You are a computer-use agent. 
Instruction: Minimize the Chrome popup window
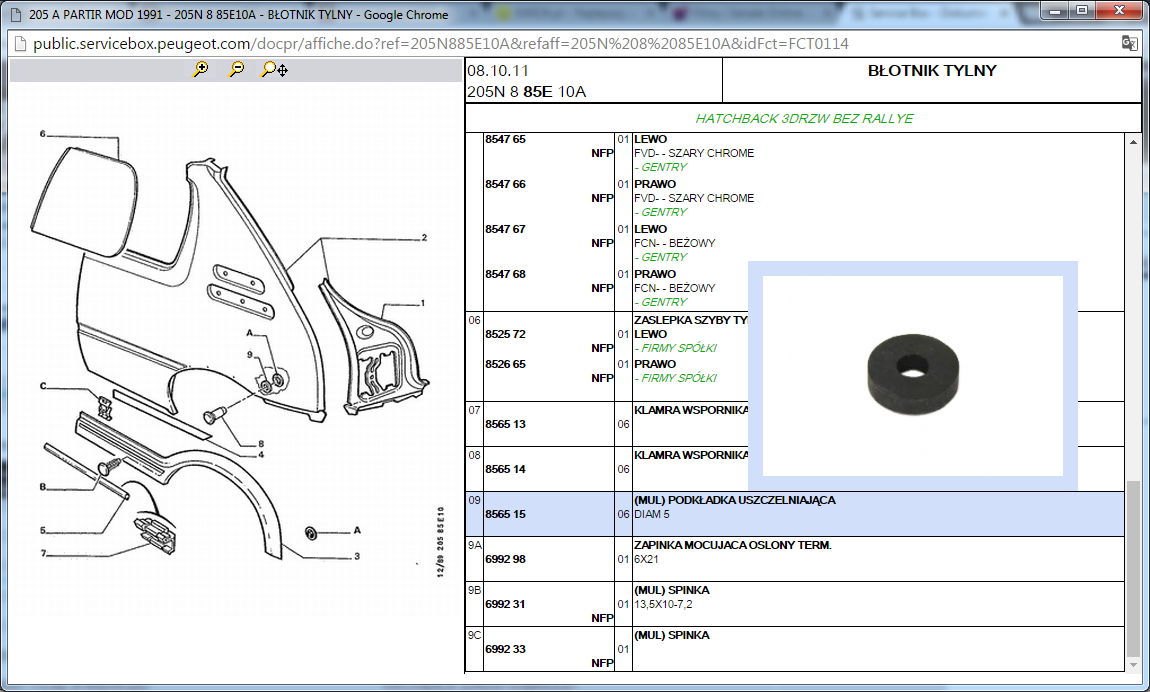[x=1054, y=11]
